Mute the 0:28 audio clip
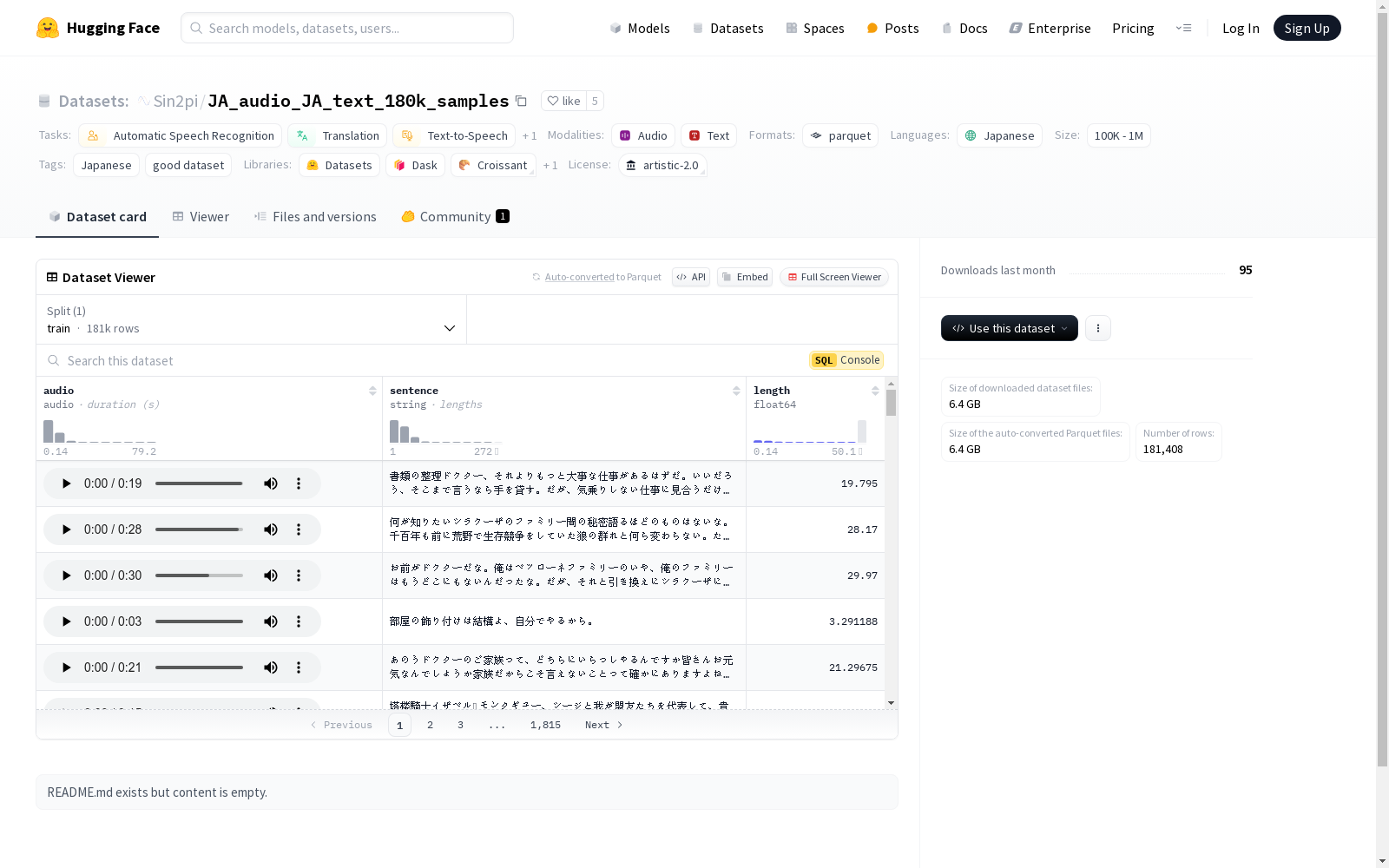 click(271, 529)
